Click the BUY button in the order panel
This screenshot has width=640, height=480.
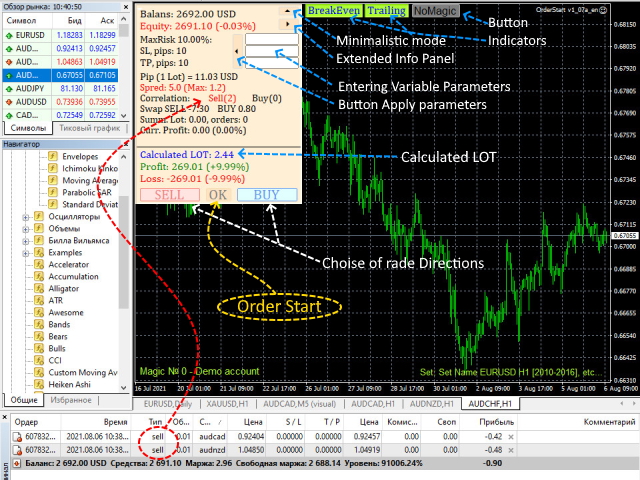pos(267,195)
